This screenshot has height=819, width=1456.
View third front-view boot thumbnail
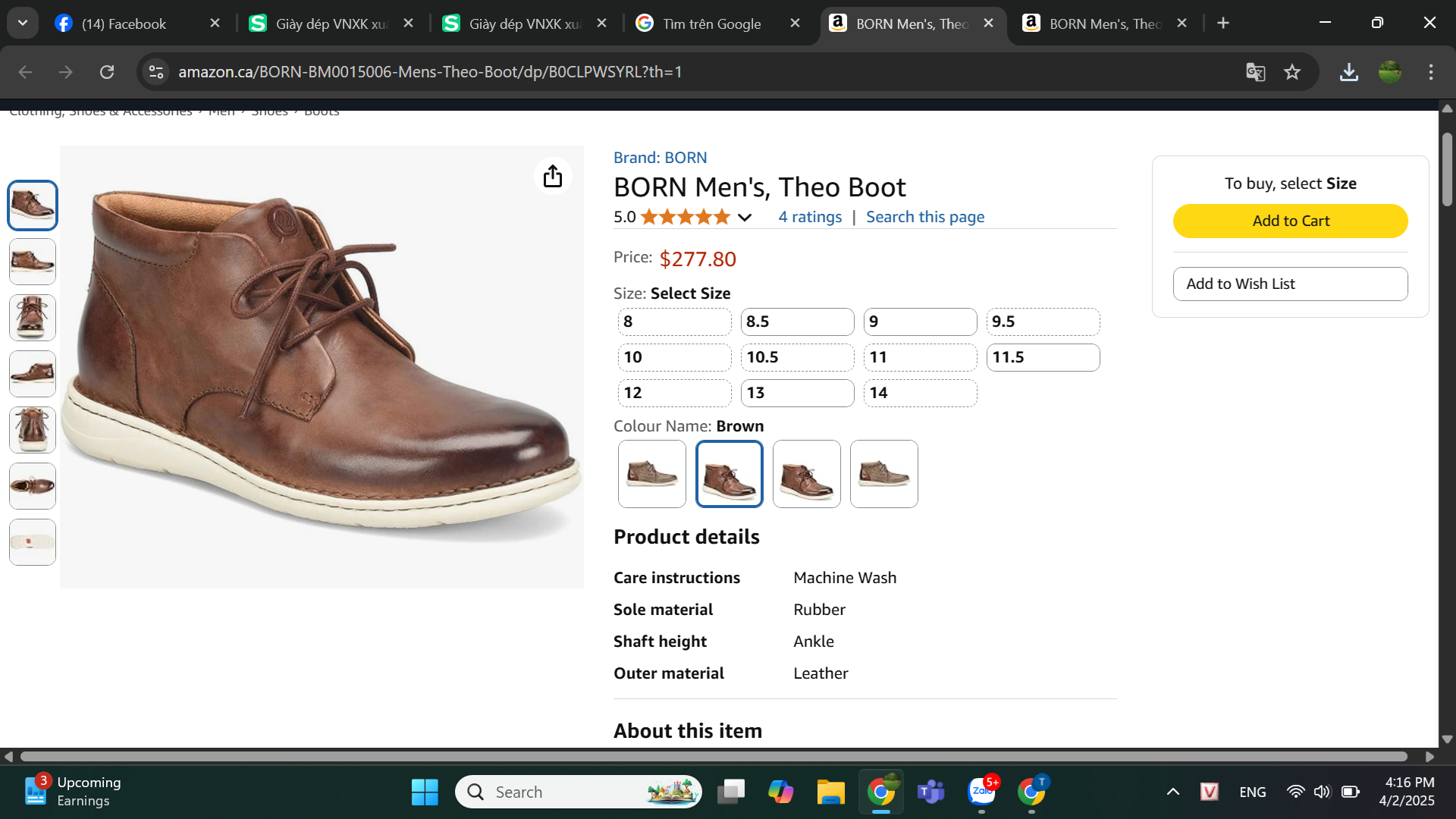click(x=33, y=318)
